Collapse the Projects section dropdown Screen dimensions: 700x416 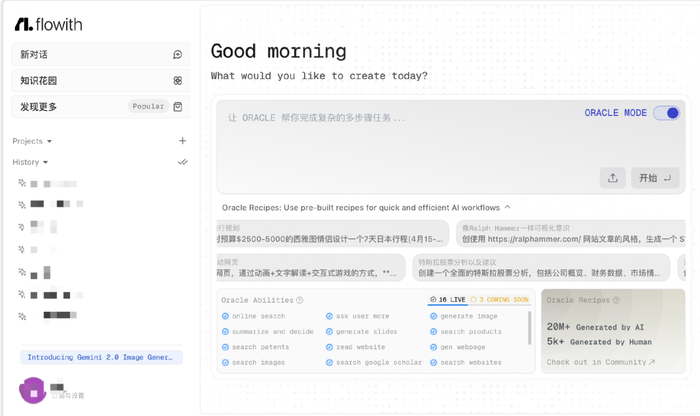[x=49, y=142]
